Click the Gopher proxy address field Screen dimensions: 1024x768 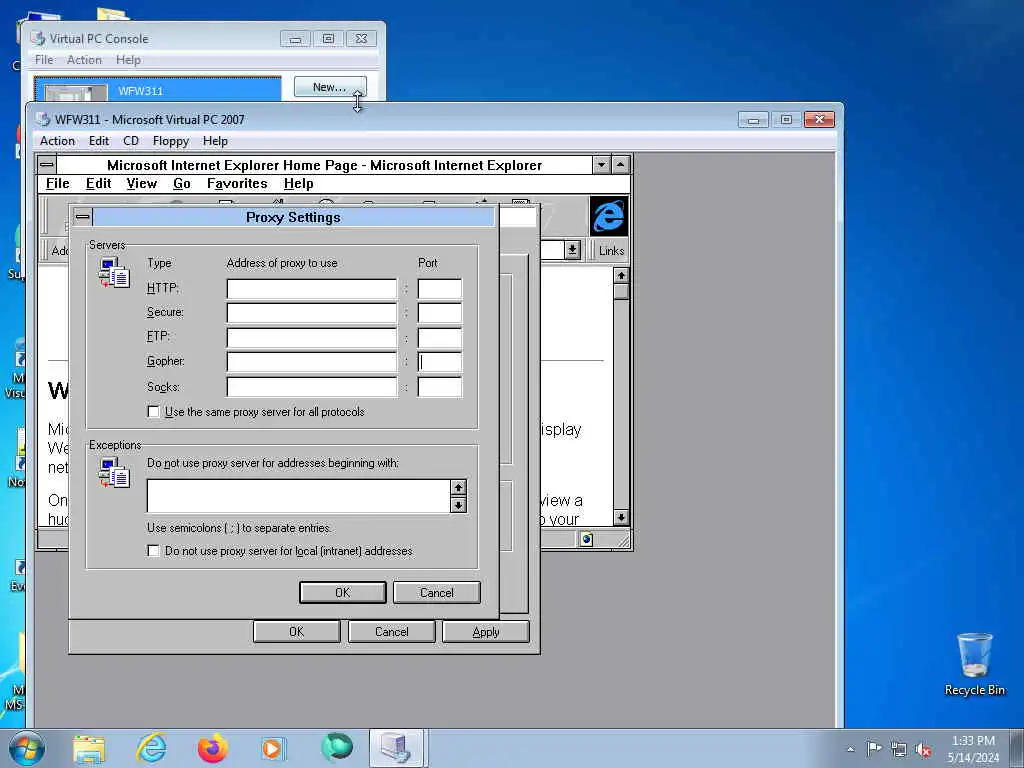tap(312, 361)
